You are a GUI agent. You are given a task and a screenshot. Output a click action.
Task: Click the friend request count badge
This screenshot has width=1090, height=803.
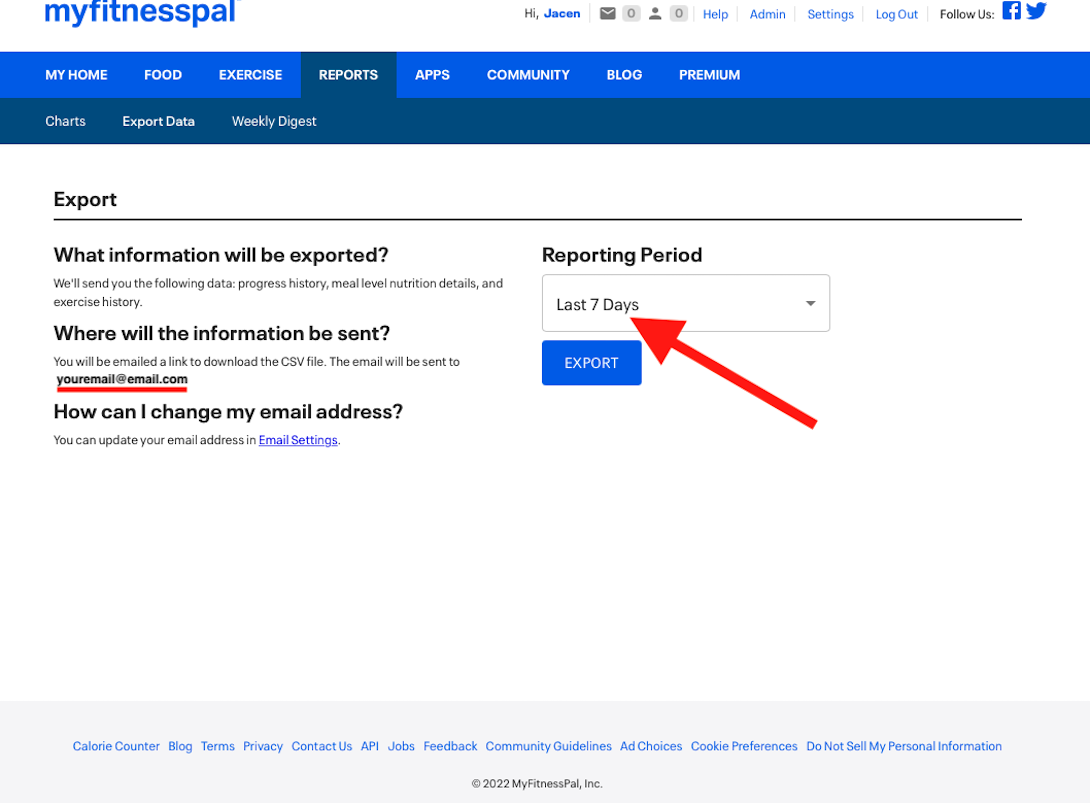coord(678,13)
